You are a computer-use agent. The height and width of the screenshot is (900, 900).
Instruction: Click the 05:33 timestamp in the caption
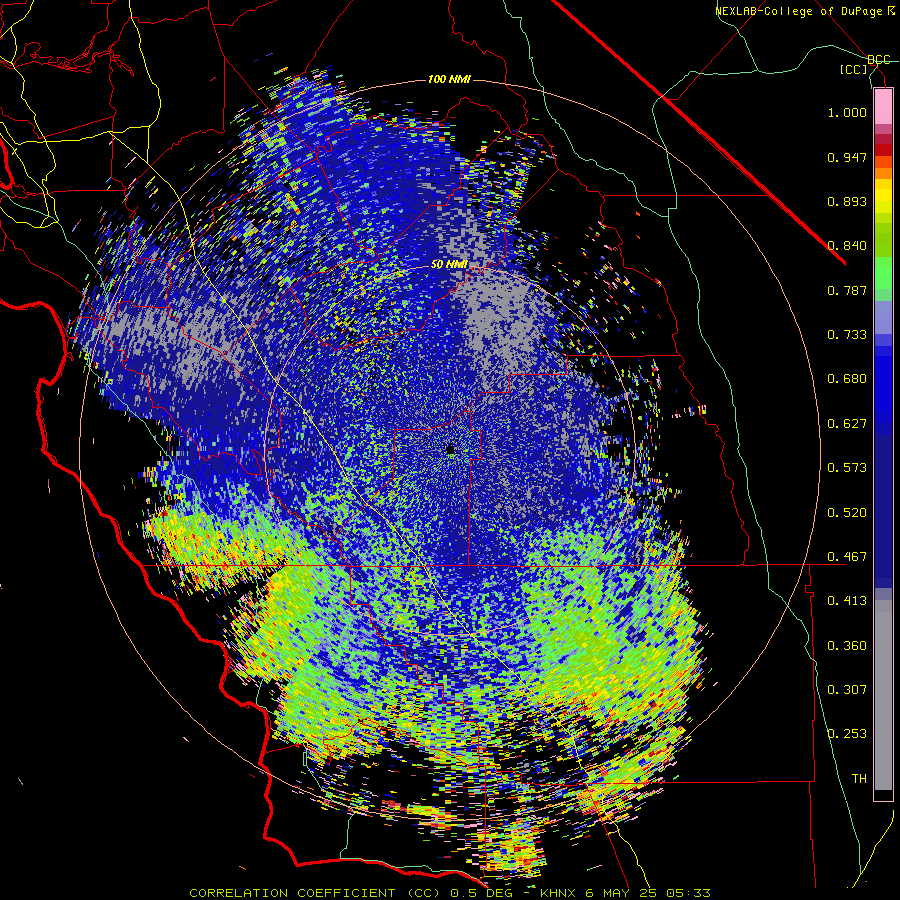tap(688, 893)
